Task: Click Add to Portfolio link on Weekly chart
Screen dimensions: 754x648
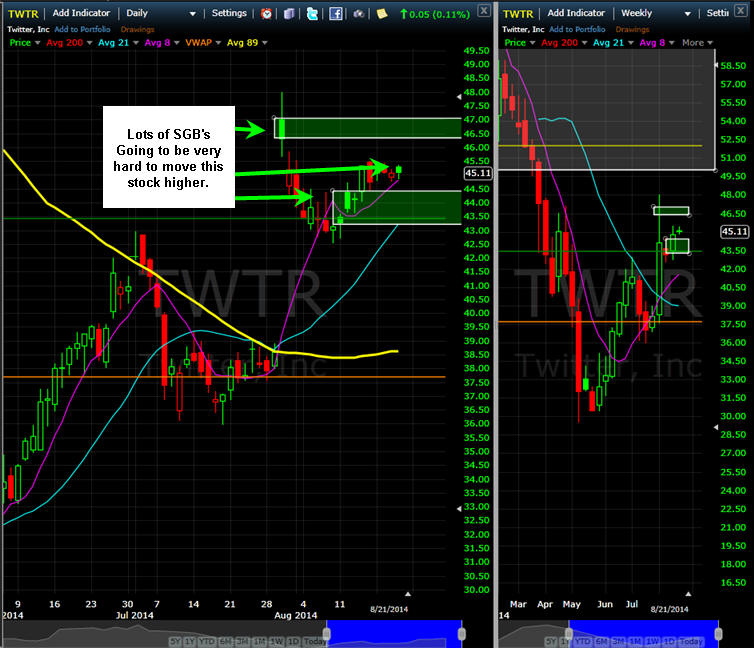Action: [x=577, y=29]
